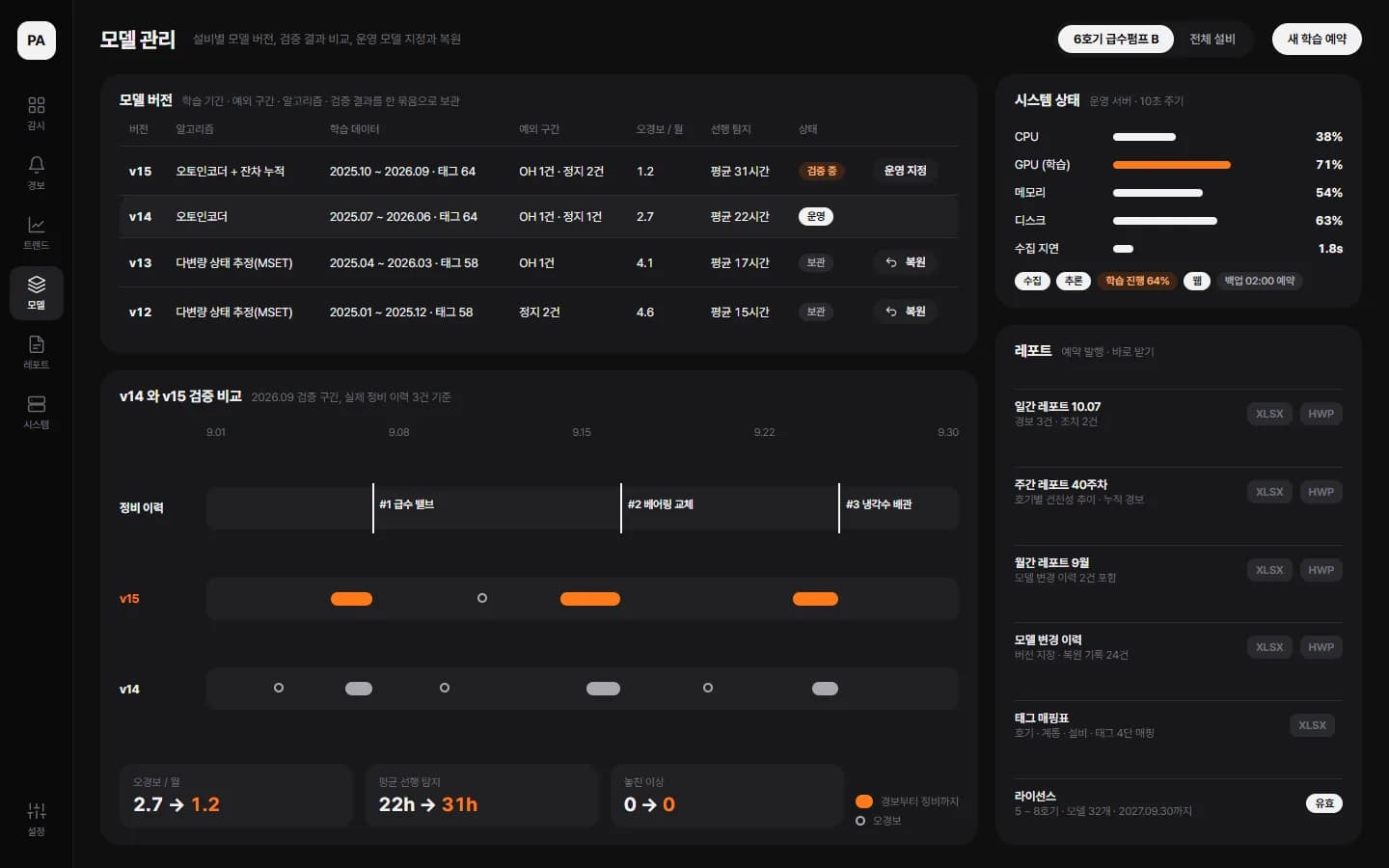Download XLSX of 일간 레포트 10.07

point(1269,414)
